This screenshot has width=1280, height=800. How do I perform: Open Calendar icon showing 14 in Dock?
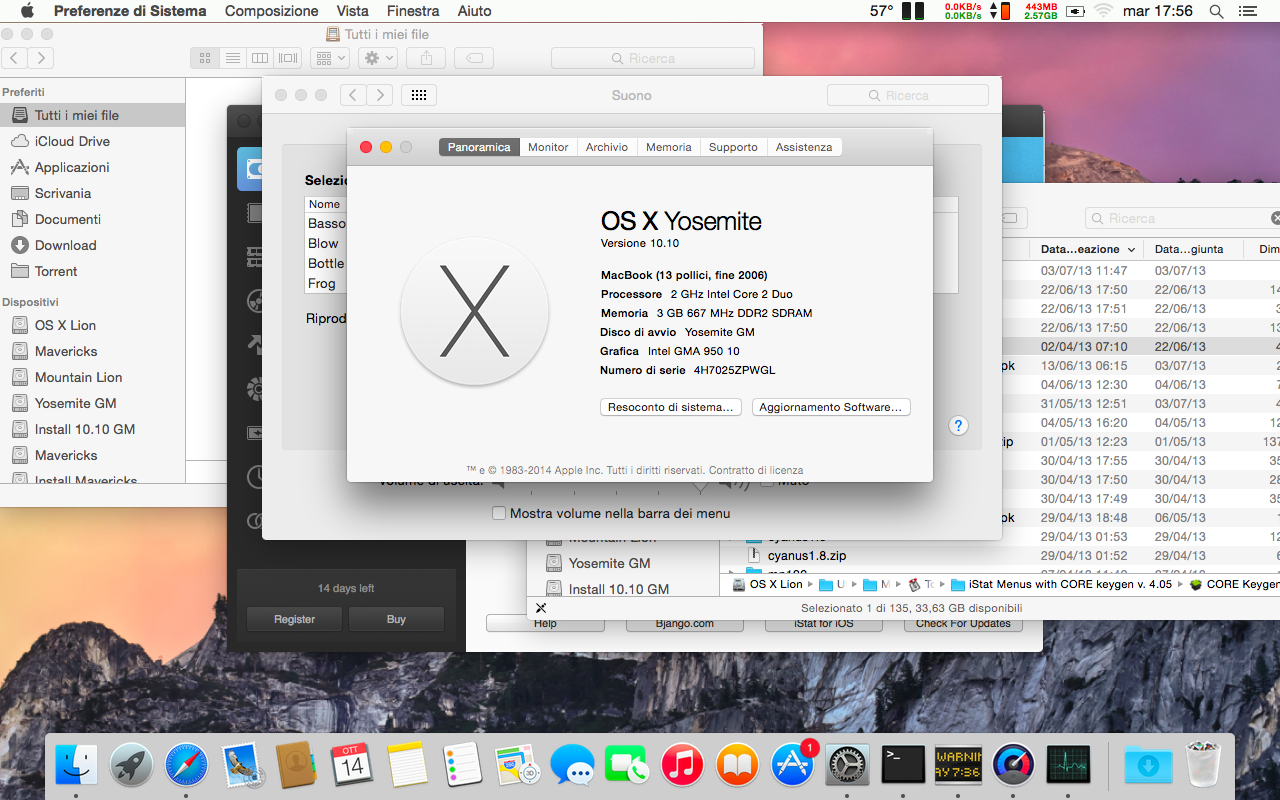(x=352, y=766)
